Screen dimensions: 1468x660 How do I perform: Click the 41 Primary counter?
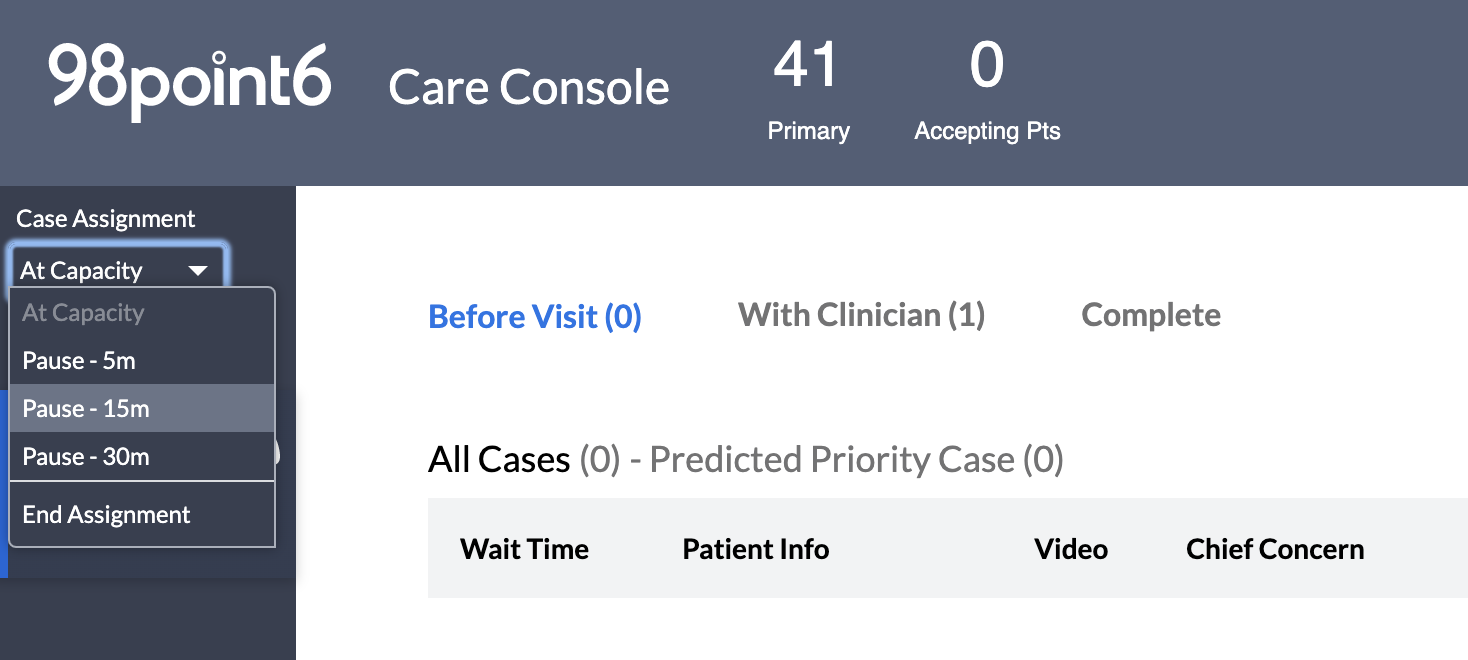pos(808,91)
